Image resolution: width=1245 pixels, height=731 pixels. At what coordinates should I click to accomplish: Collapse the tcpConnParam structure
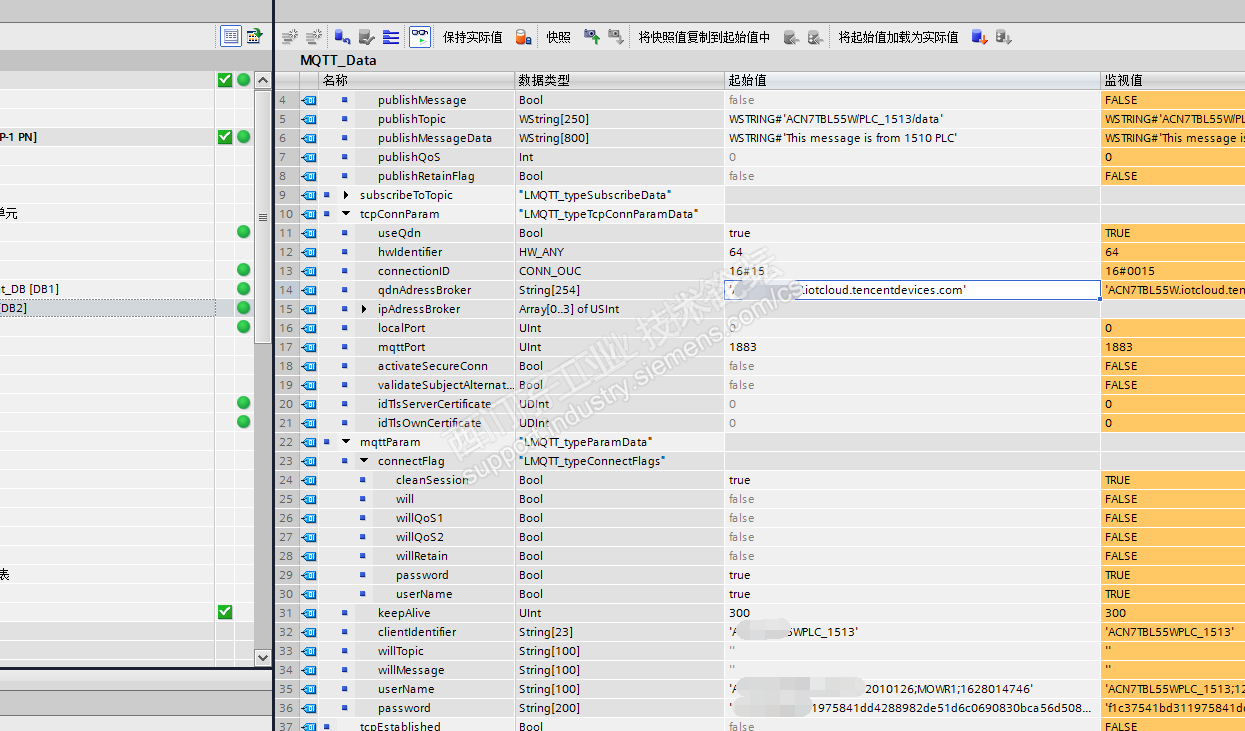tap(346, 214)
